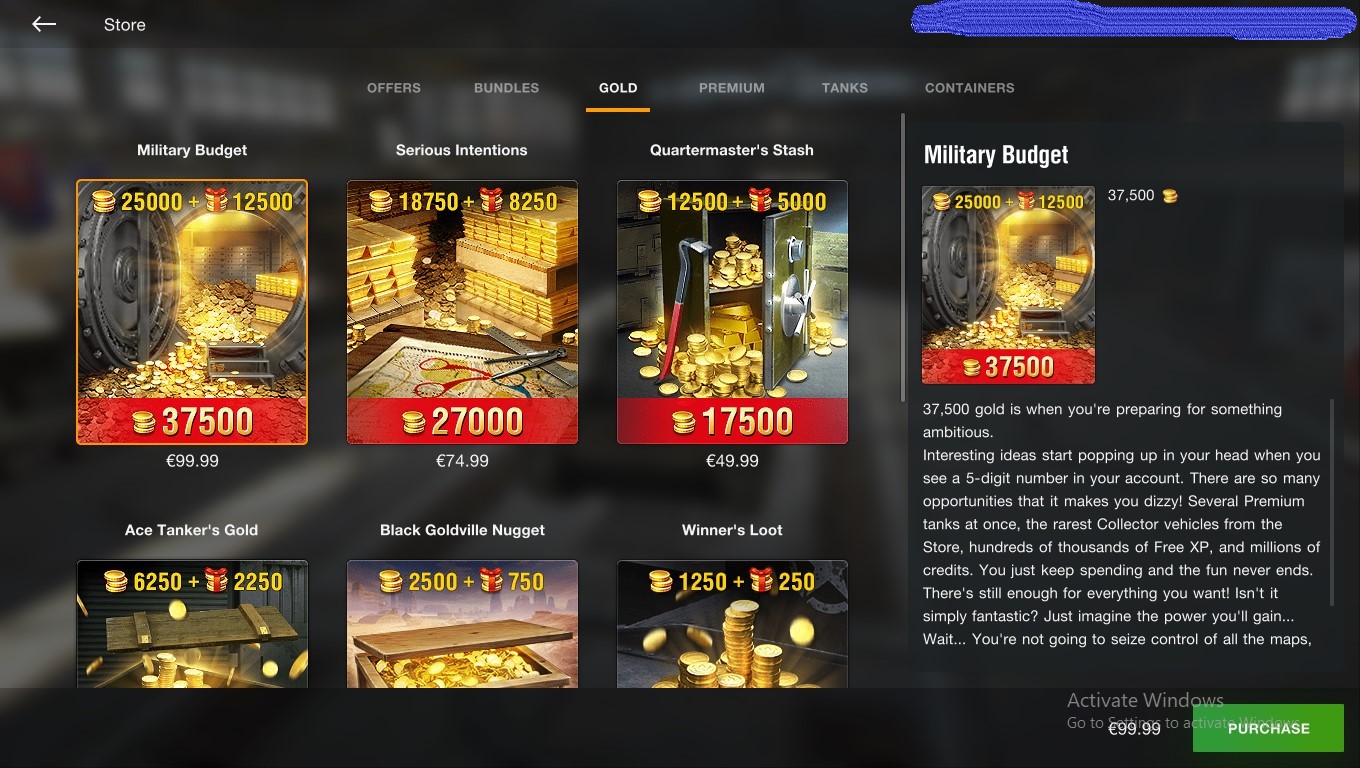Open the Bundles tab
The height and width of the screenshot is (768, 1360).
tap(506, 88)
